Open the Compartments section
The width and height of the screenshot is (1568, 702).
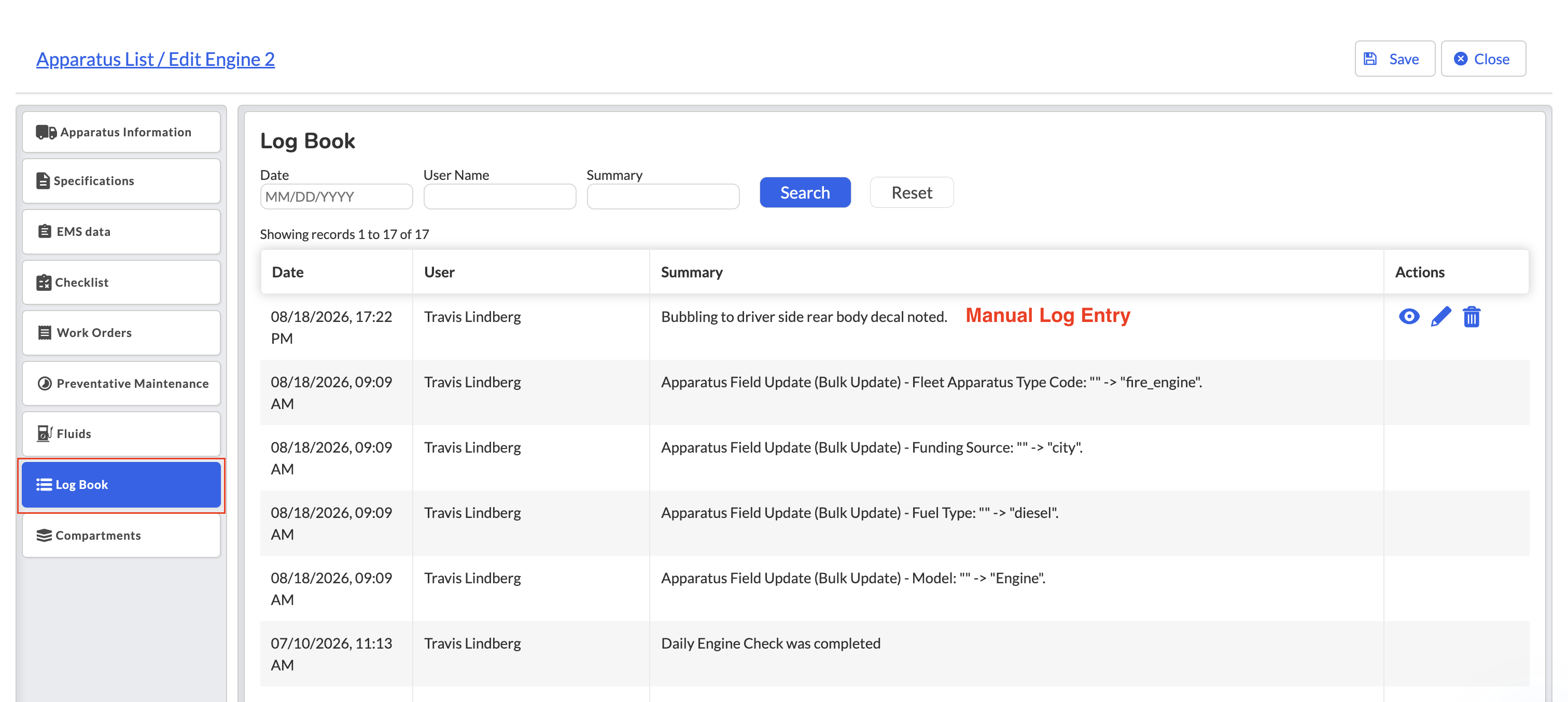pyautogui.click(x=121, y=536)
